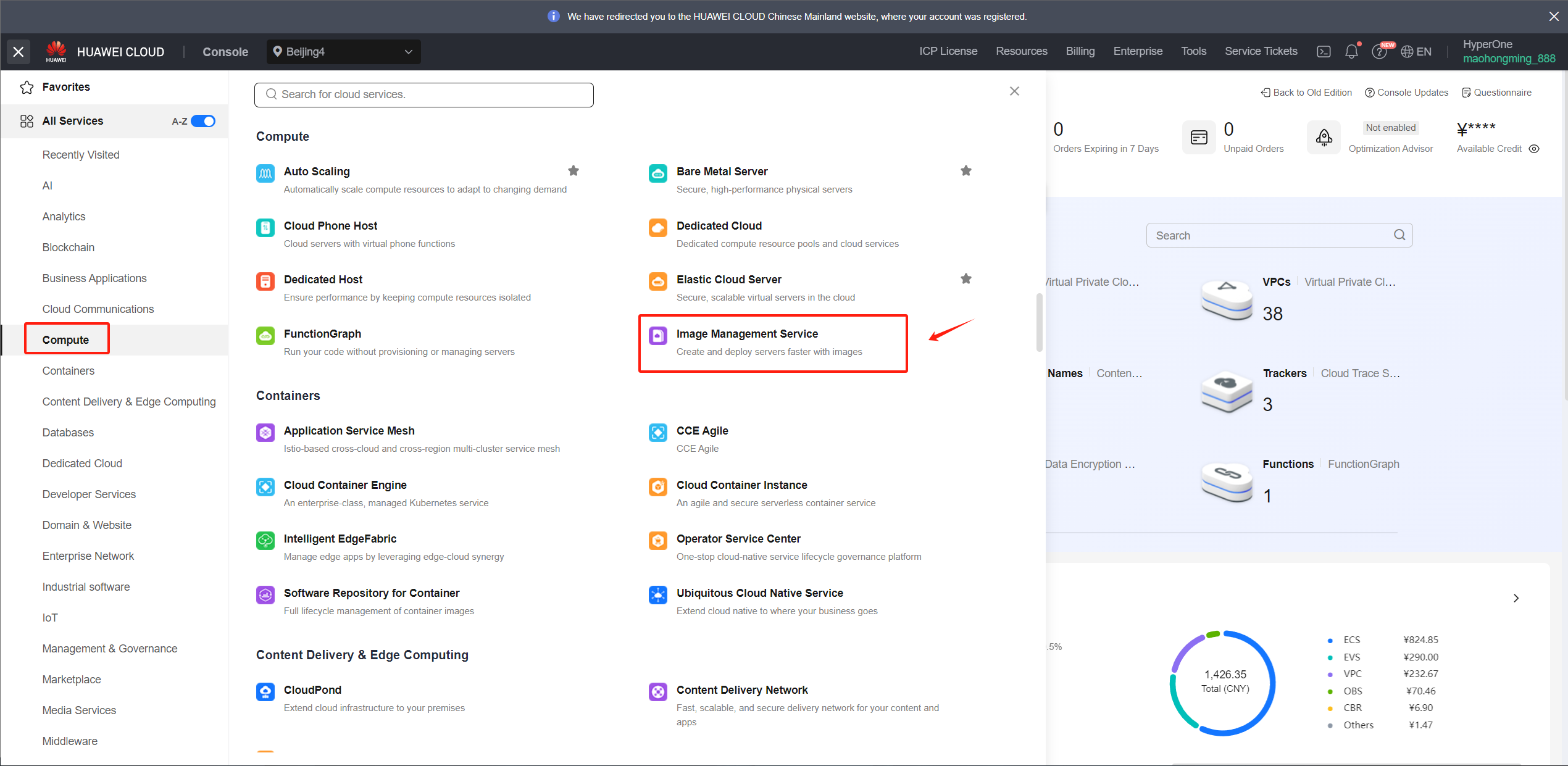The image size is (1568, 766).
Task: Open the notifications bell icon
Action: (x=1351, y=52)
